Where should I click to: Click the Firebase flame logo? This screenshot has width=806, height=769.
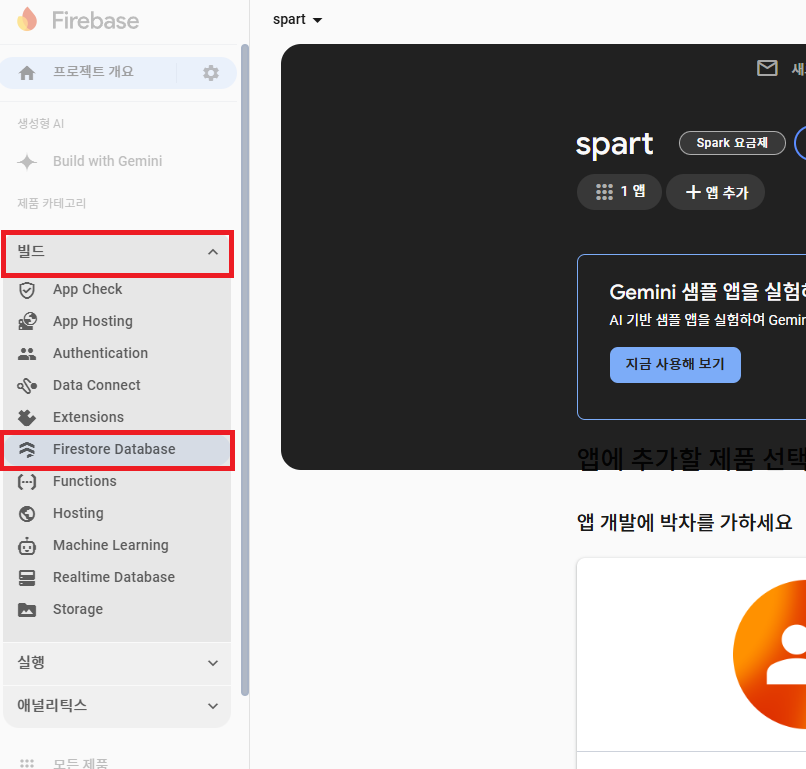(x=27, y=20)
